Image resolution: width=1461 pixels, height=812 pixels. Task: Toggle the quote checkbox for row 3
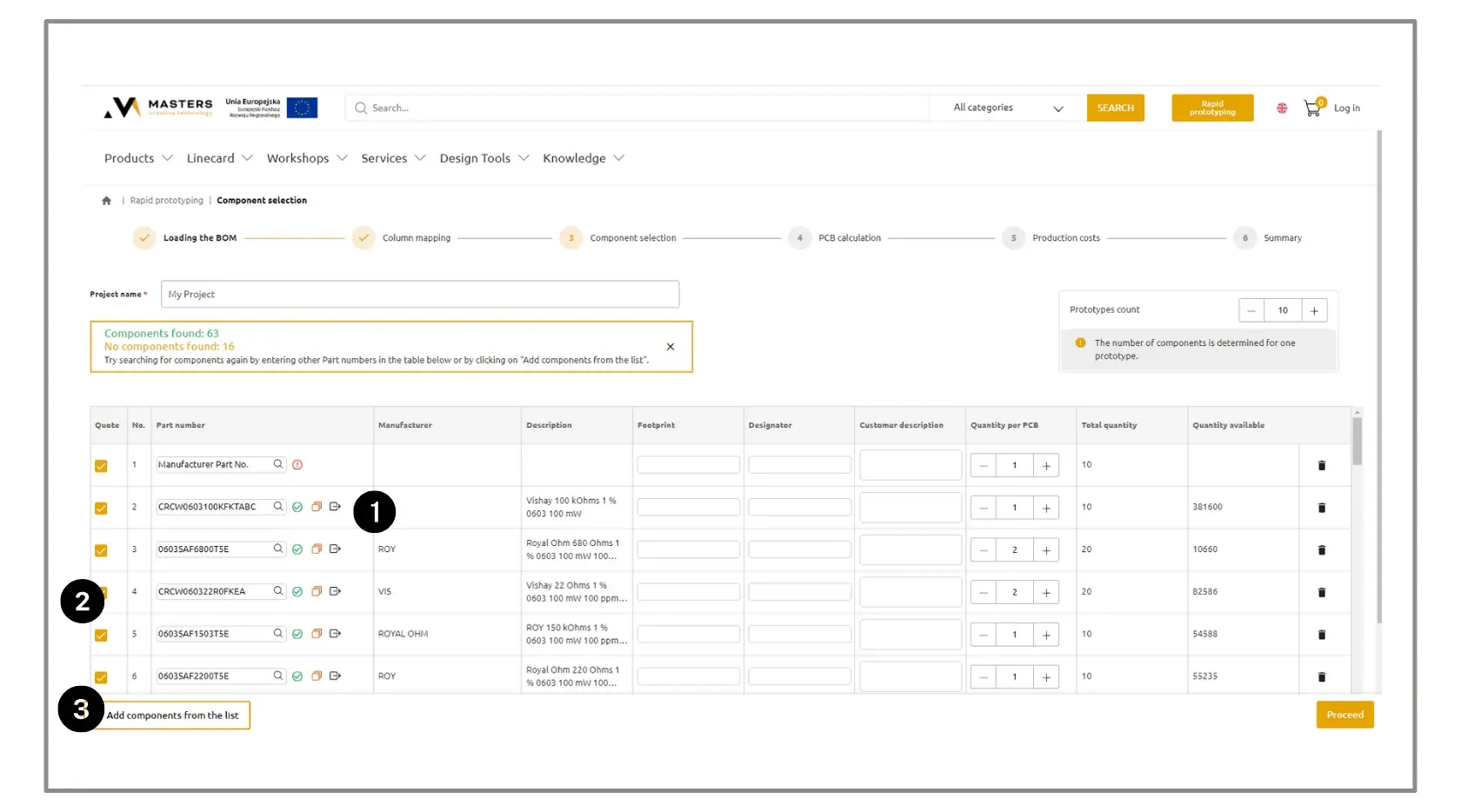pyautogui.click(x=101, y=550)
